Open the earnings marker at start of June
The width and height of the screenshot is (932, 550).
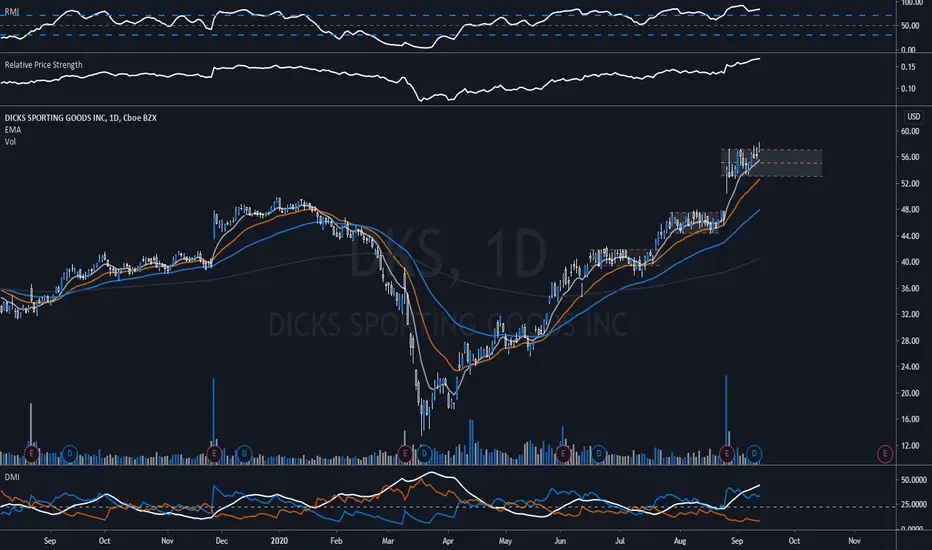coord(563,454)
